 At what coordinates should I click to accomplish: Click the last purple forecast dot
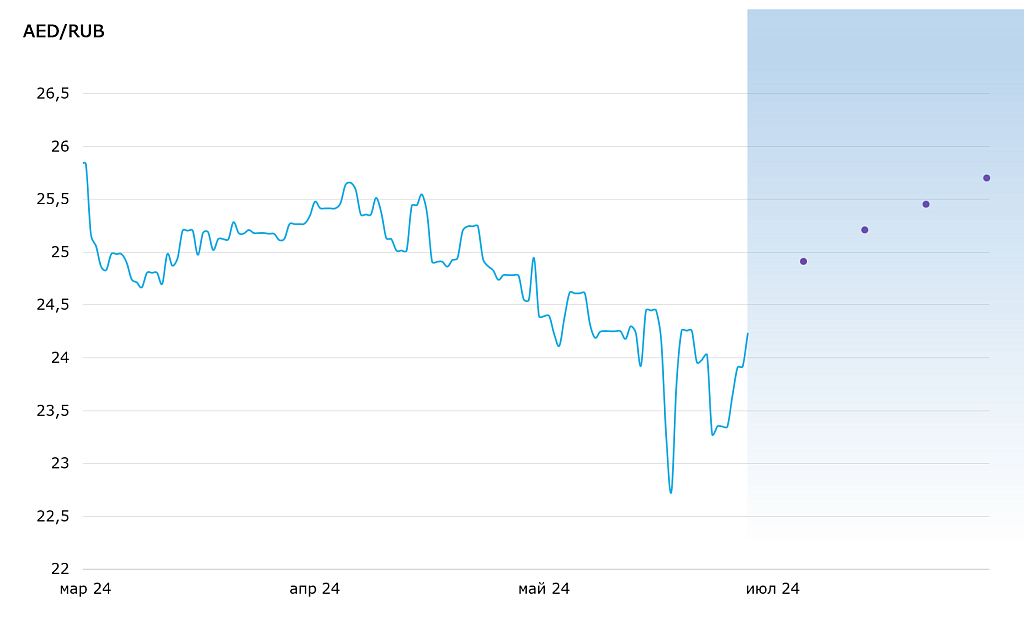[x=987, y=178]
